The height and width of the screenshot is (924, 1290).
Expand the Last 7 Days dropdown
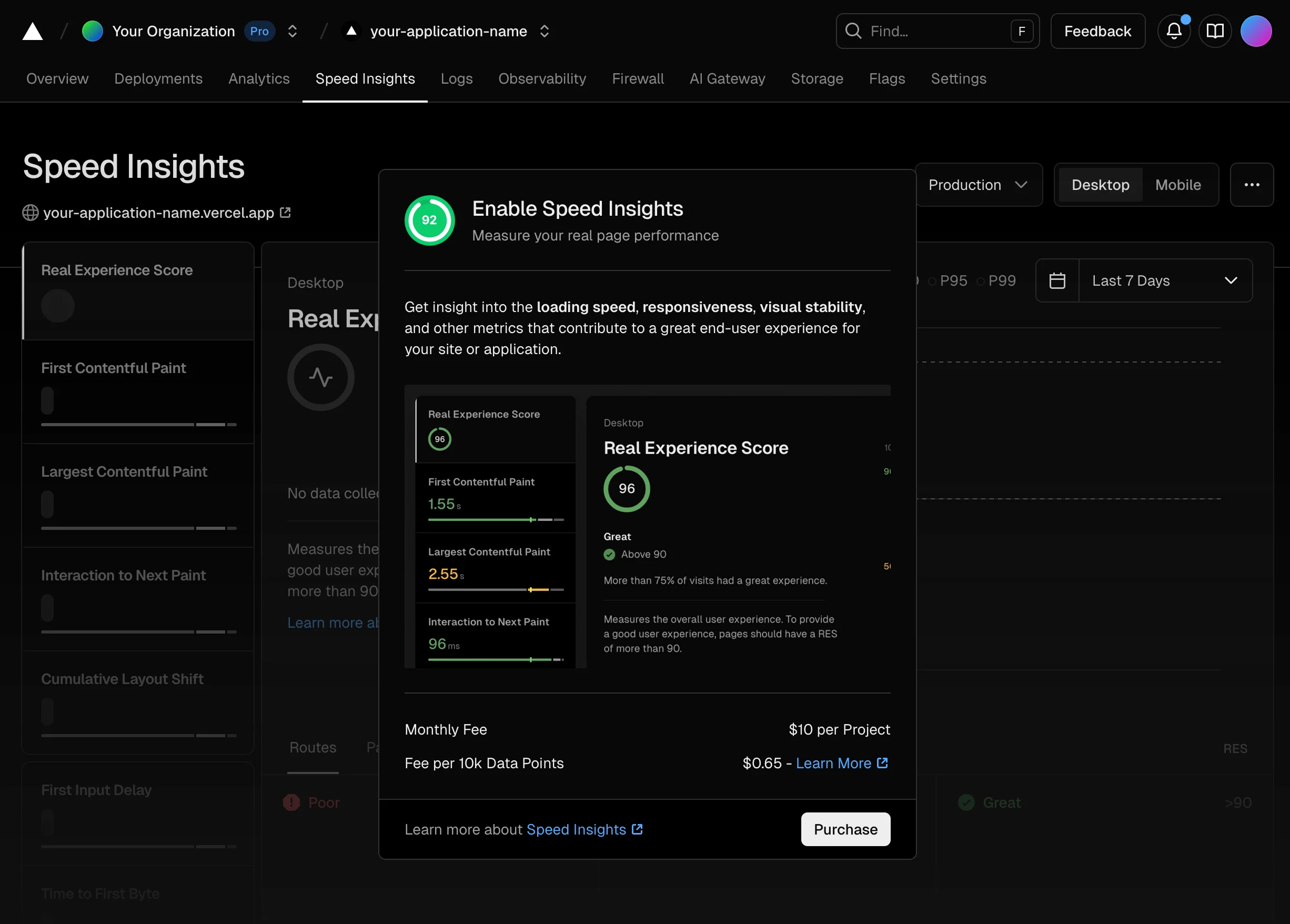coord(1165,280)
